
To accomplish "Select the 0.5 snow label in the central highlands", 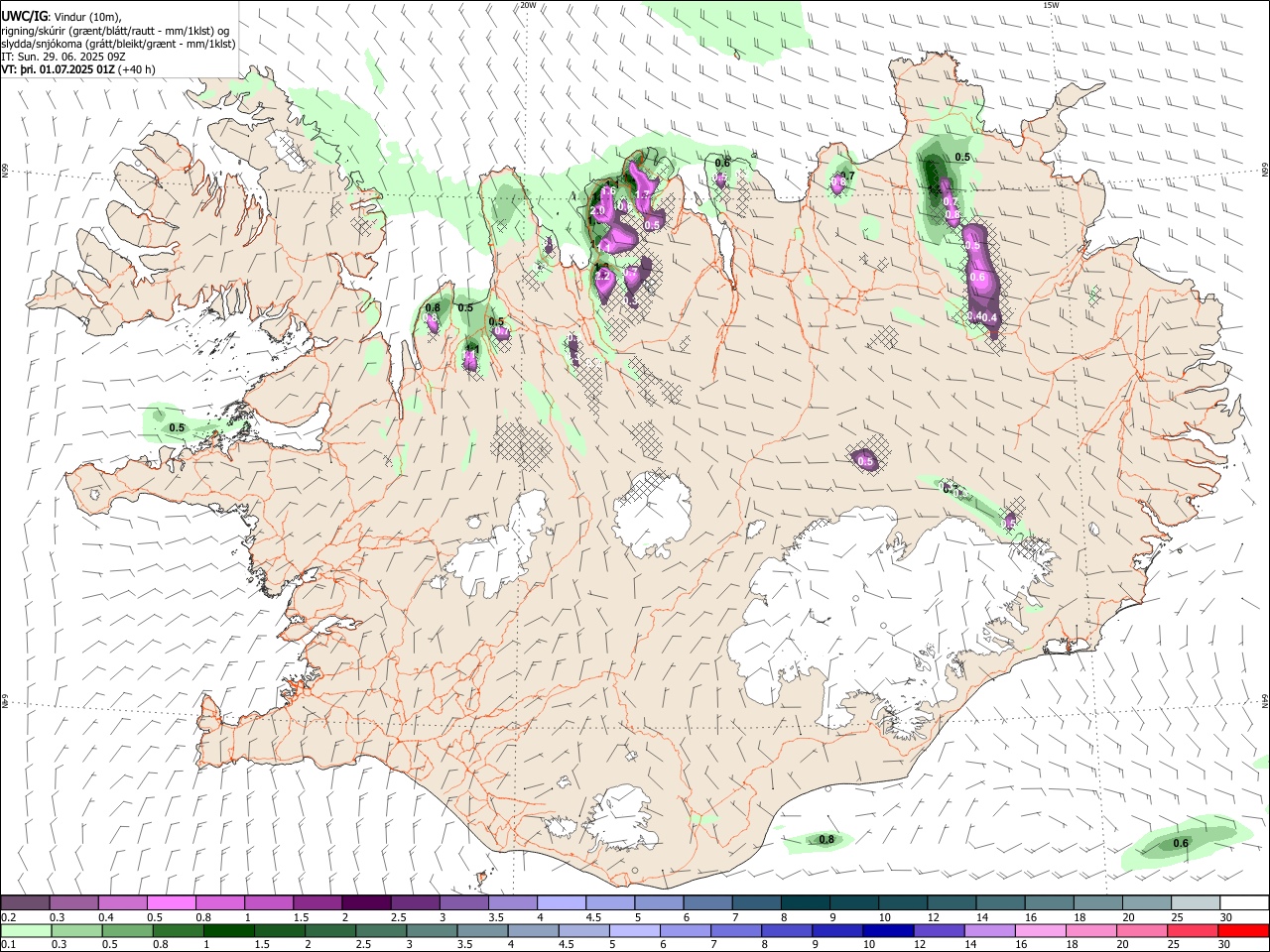I will [865, 462].
